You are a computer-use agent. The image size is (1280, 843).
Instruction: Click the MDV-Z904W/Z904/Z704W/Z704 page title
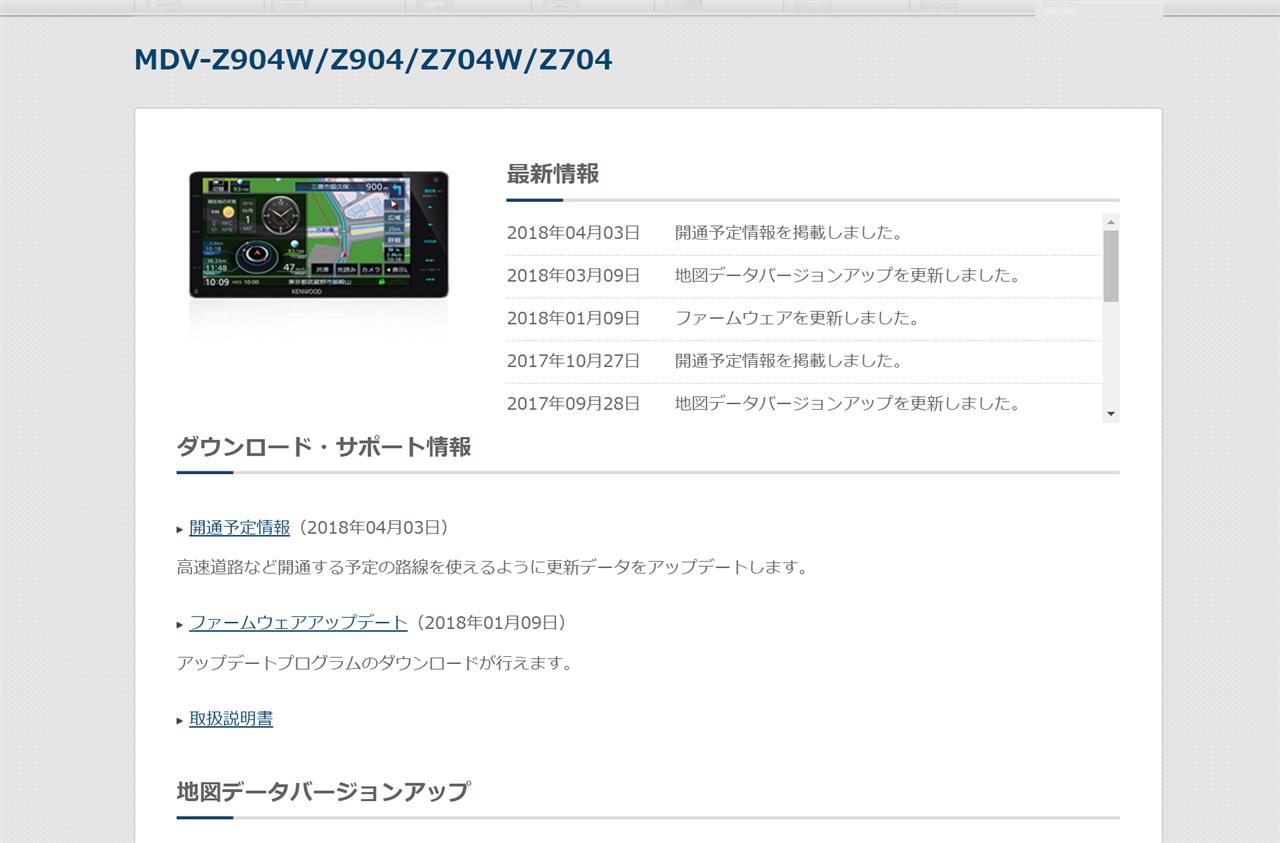click(x=373, y=60)
